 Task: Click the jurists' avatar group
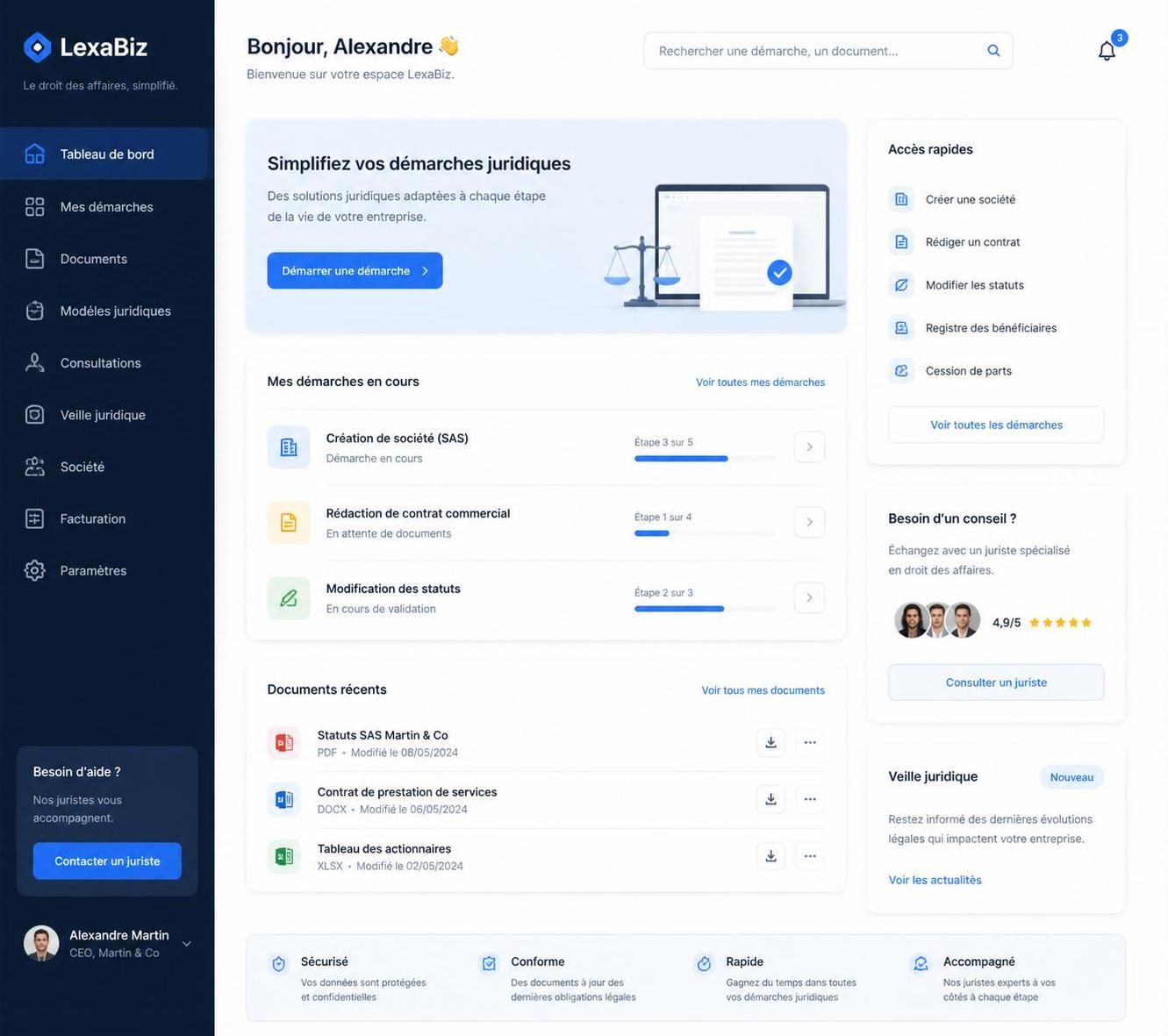(x=937, y=621)
